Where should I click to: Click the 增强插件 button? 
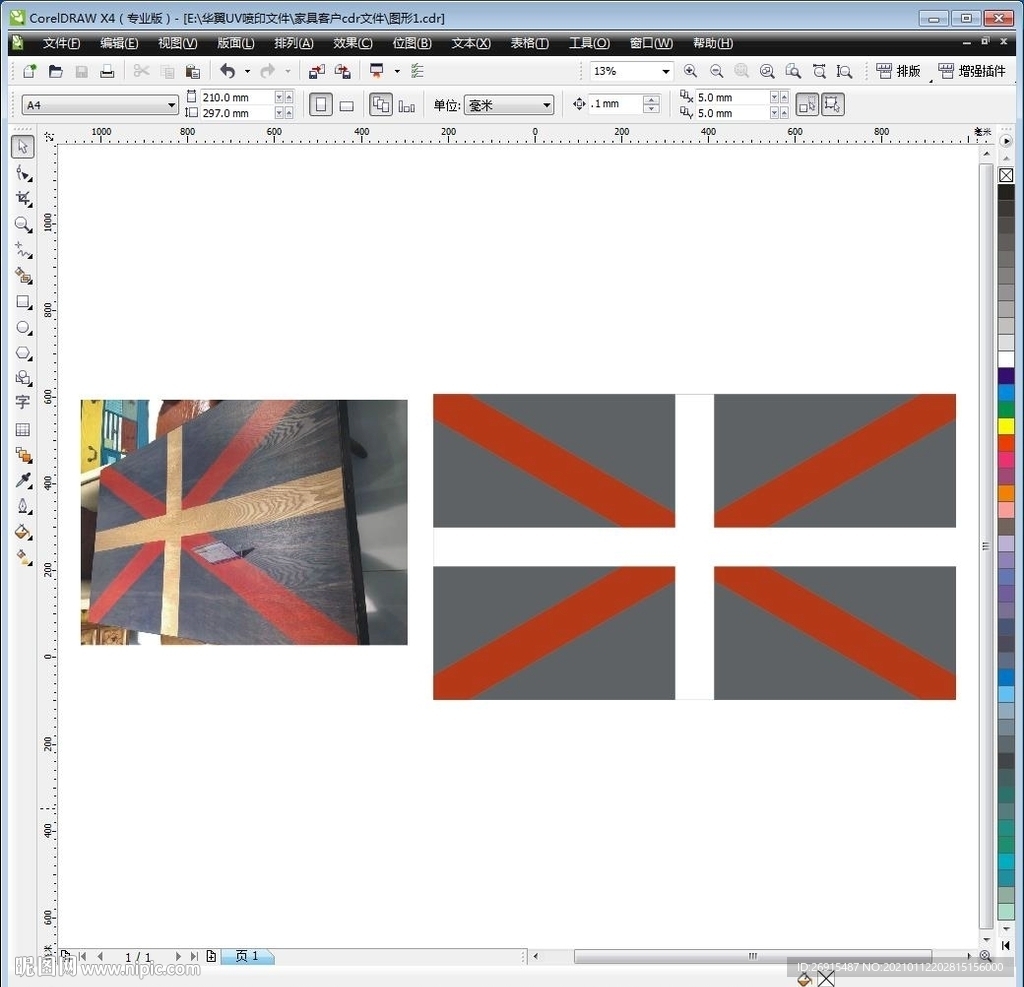coord(972,71)
